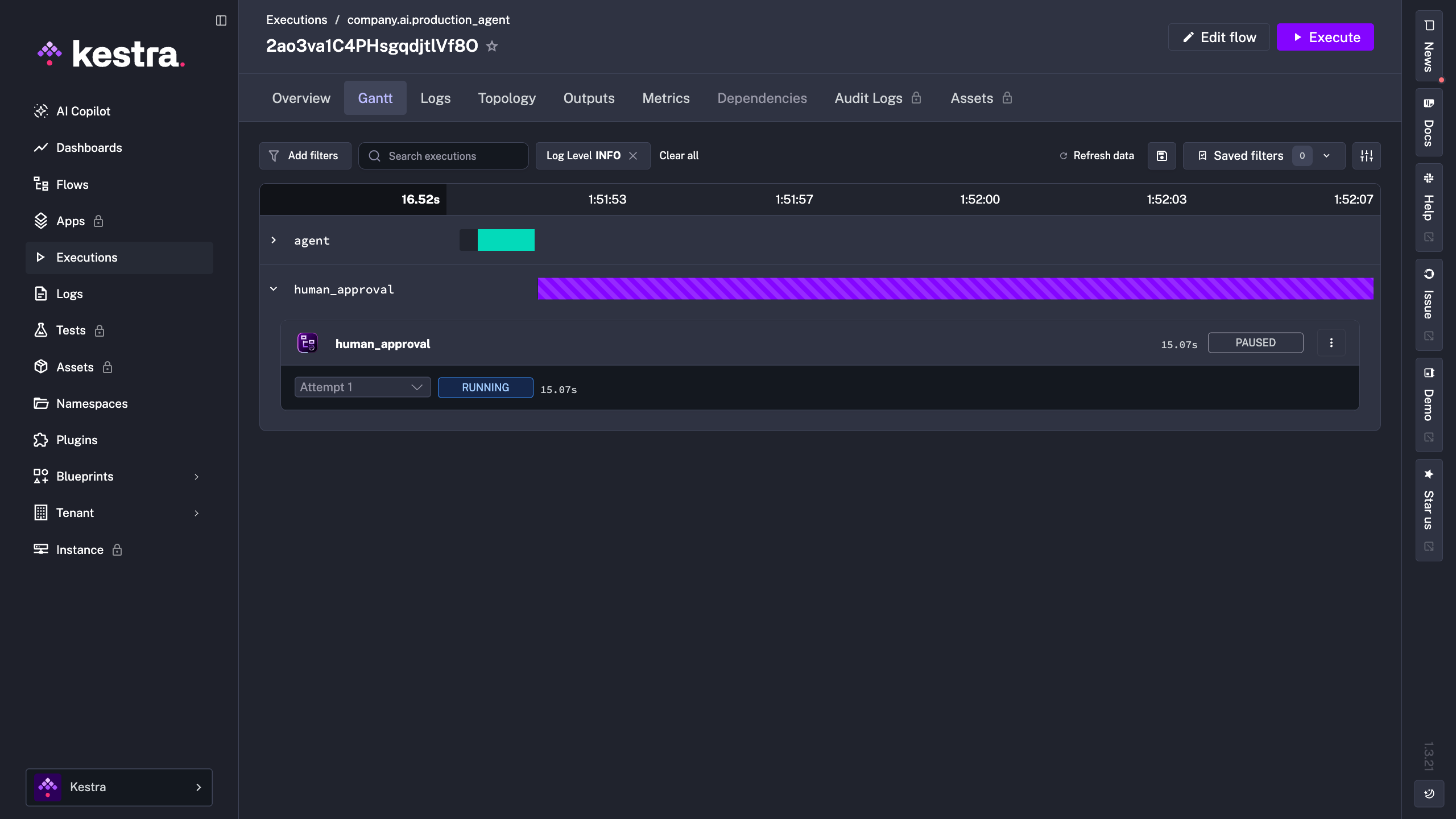Open the News side panel
1456x819 pixels.
coord(1429,45)
